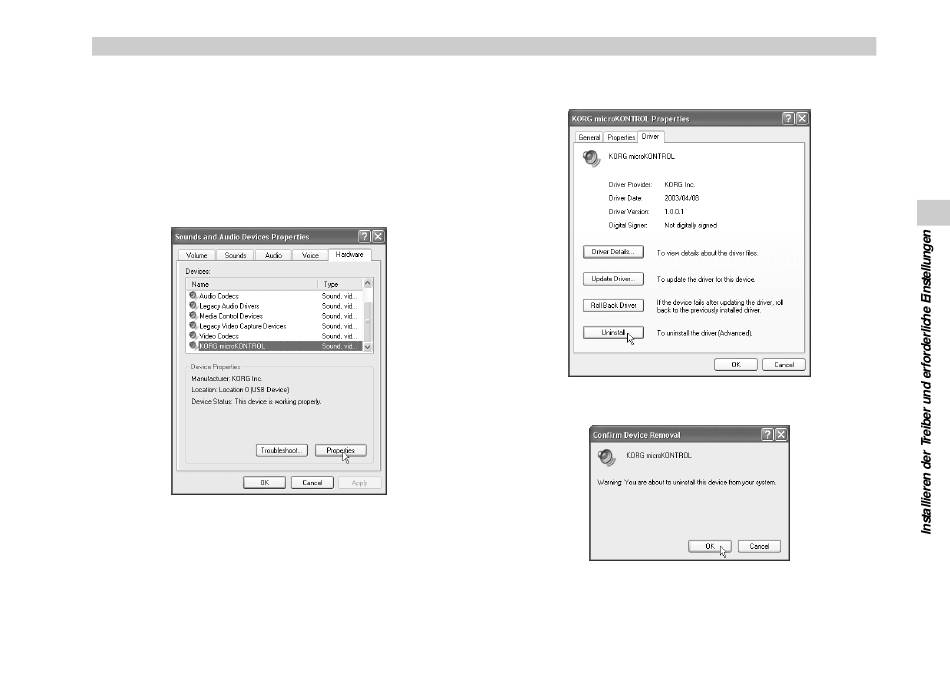Viewport: 950px width, 675px height.
Task: Click OK in Sounds and Audio Devices Properties
Action: [264, 482]
